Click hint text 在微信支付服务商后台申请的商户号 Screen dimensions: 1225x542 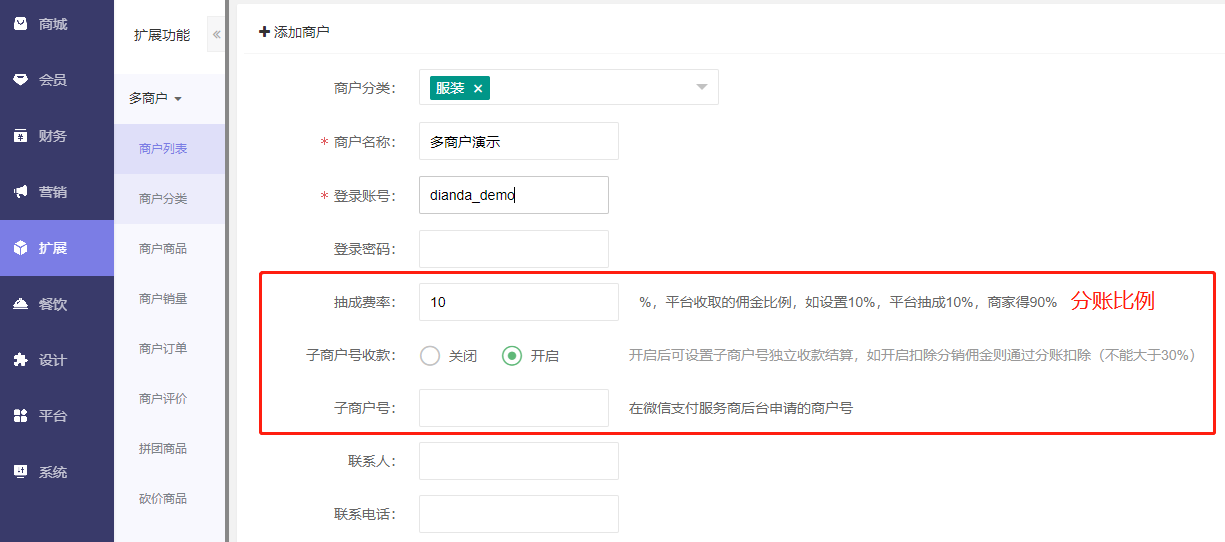[x=740, y=408]
